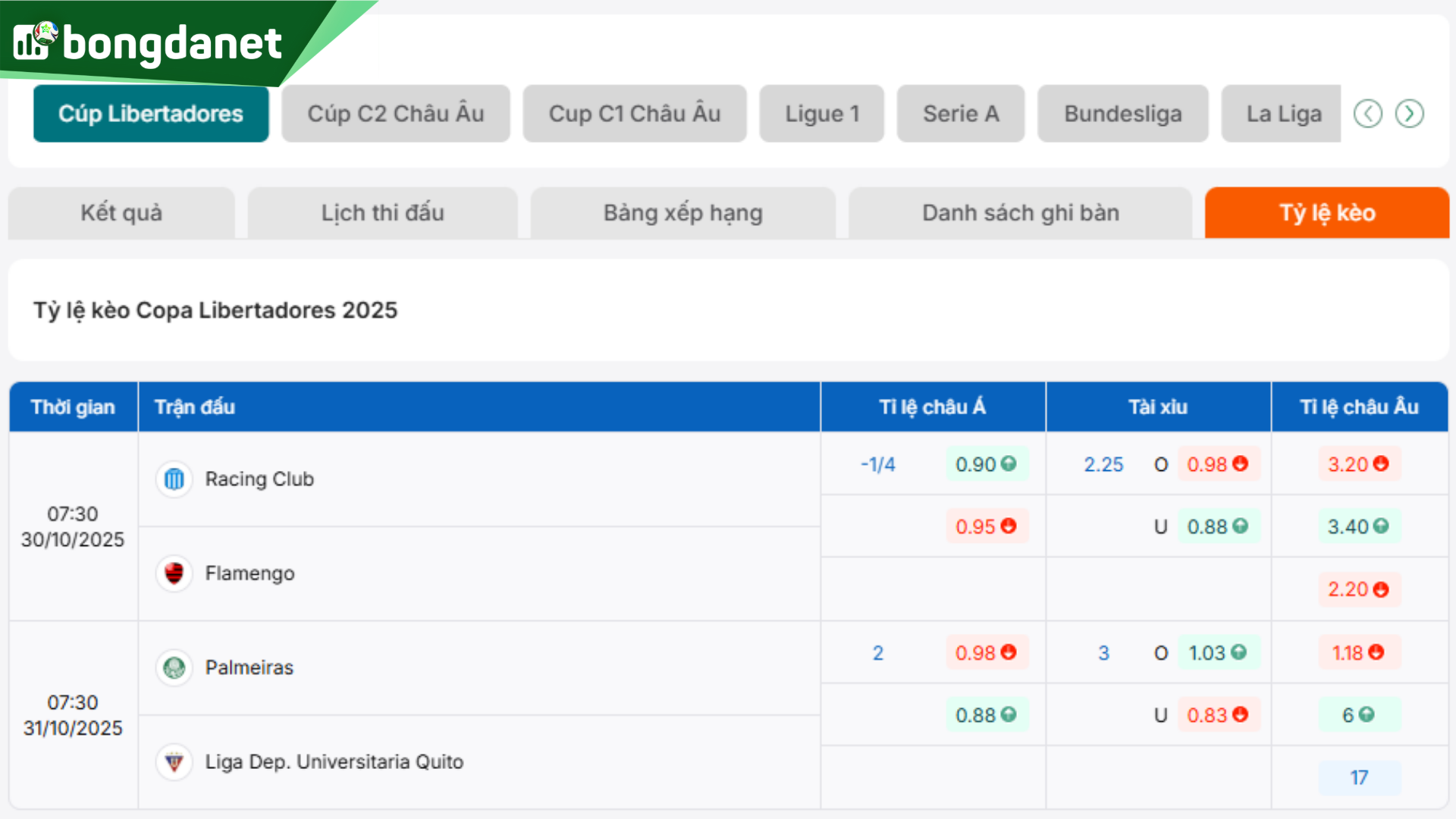Click red down arrow beside 3.20 odds
The height and width of the screenshot is (819, 1456).
(1381, 463)
